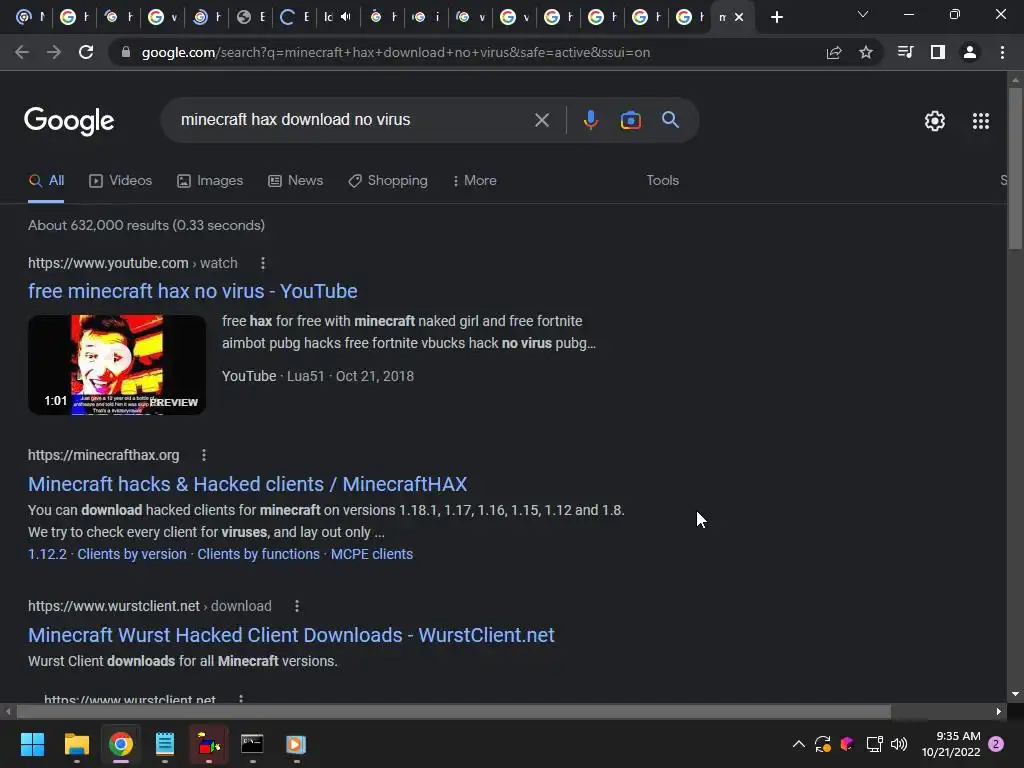Screen dimensions: 1024x768
Task: Open the Windows Start menu
Action: click(x=32, y=744)
